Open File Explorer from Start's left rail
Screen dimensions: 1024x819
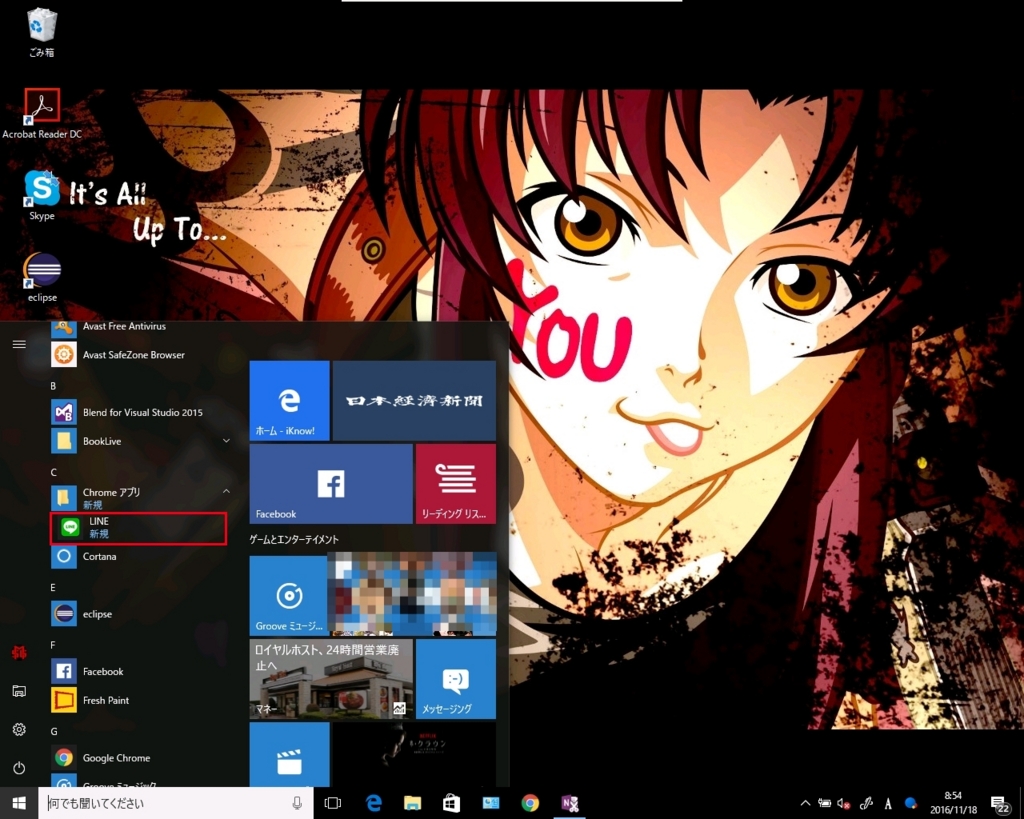[x=19, y=691]
